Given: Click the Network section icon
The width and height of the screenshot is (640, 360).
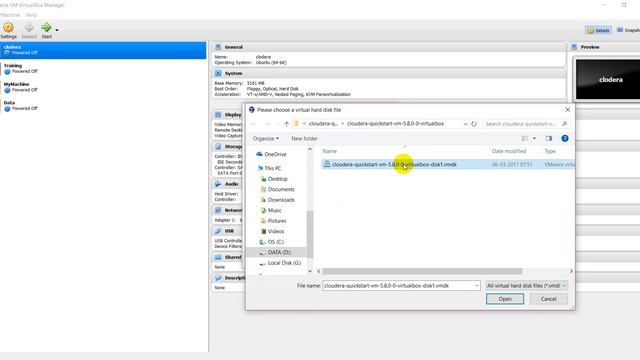Looking at the screenshot, I should click(x=218, y=210).
